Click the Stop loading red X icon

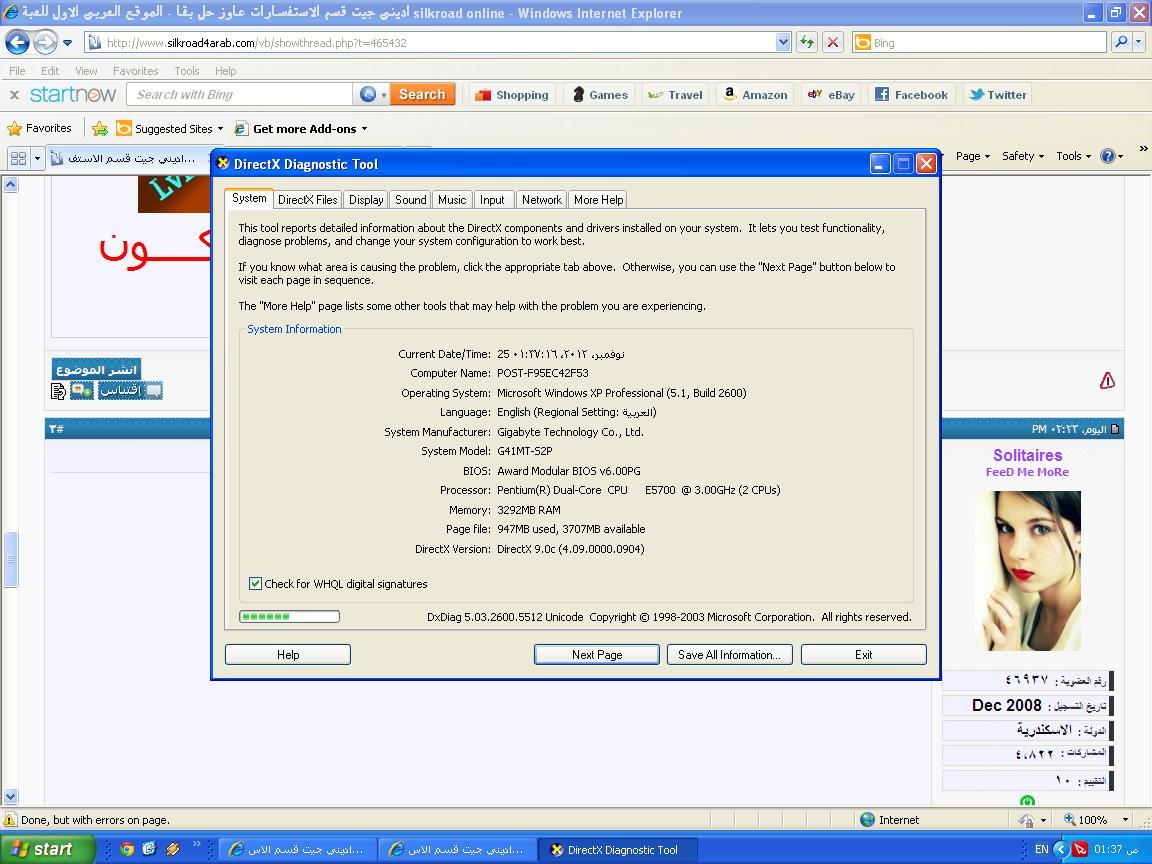pyautogui.click(x=832, y=43)
